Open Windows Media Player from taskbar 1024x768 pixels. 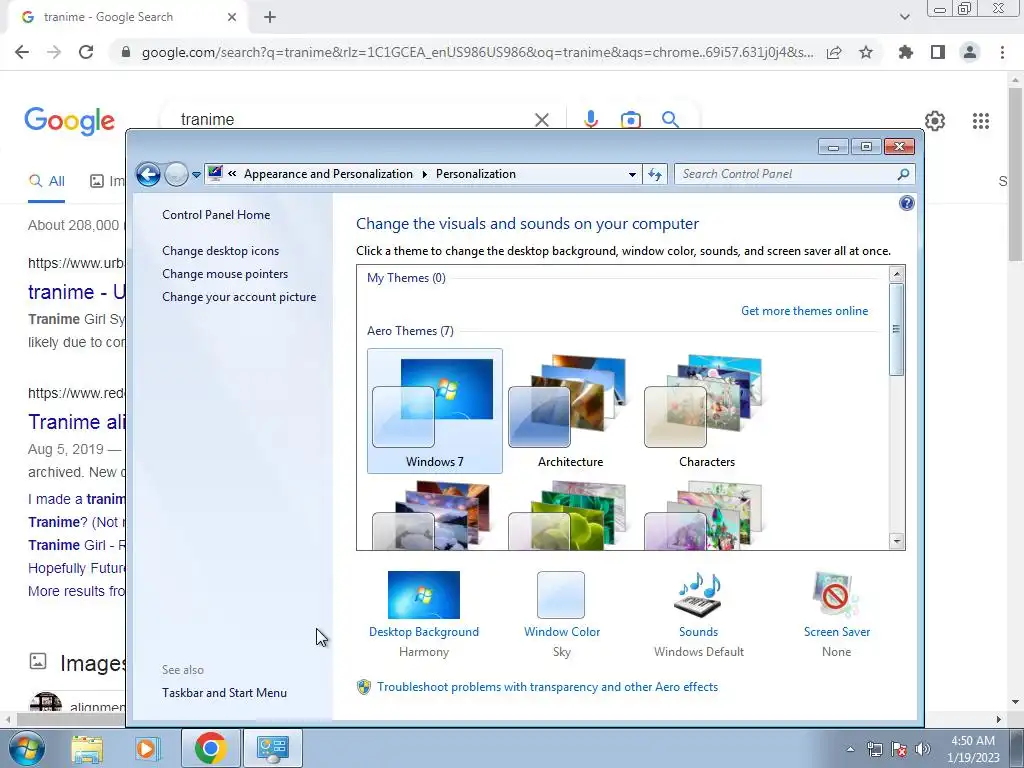click(147, 748)
